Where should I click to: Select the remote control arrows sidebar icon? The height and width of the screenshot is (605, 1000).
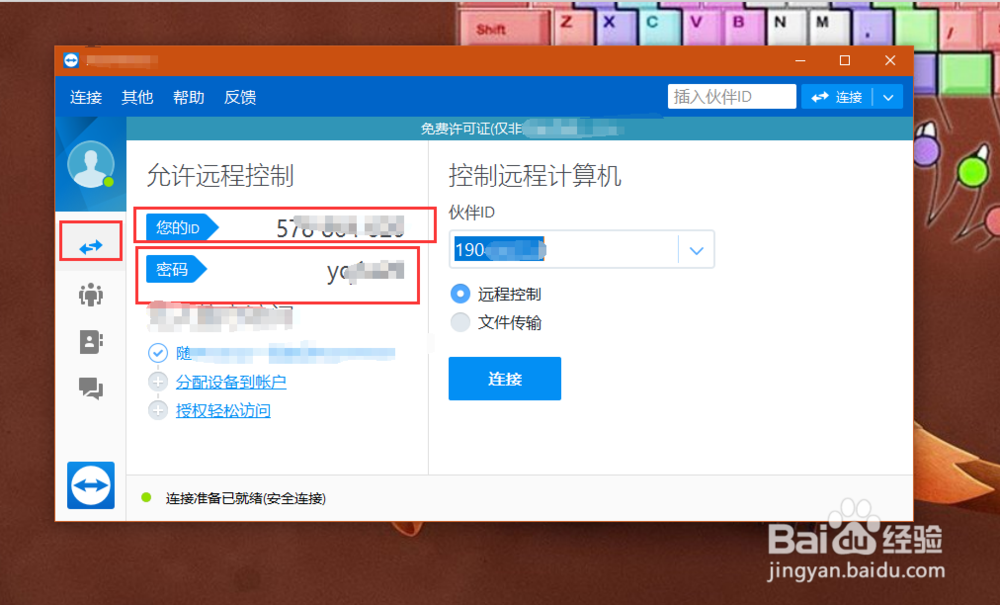[x=90, y=241]
